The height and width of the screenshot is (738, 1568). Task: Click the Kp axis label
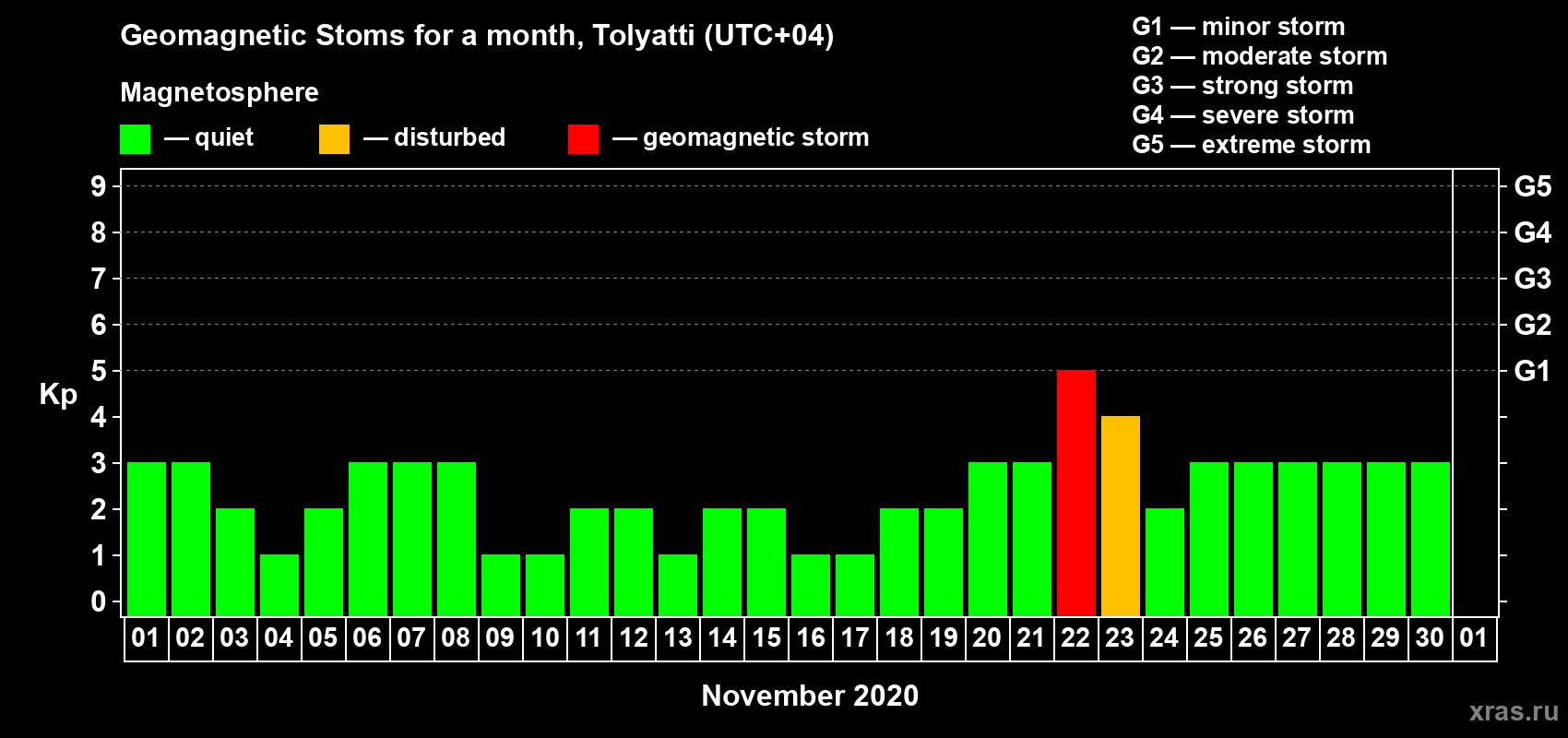click(x=58, y=395)
